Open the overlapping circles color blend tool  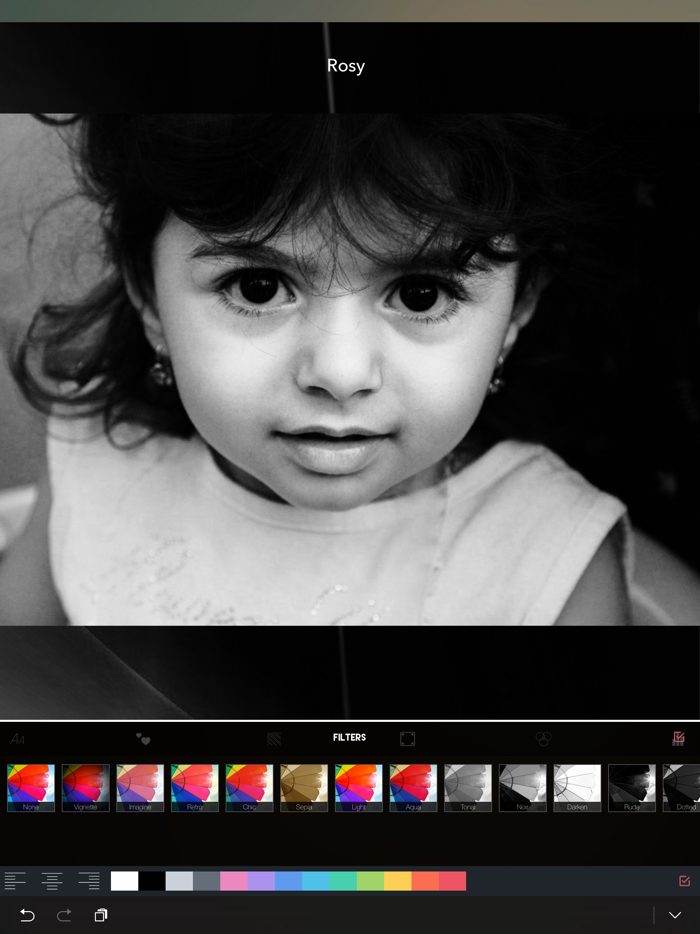543,739
